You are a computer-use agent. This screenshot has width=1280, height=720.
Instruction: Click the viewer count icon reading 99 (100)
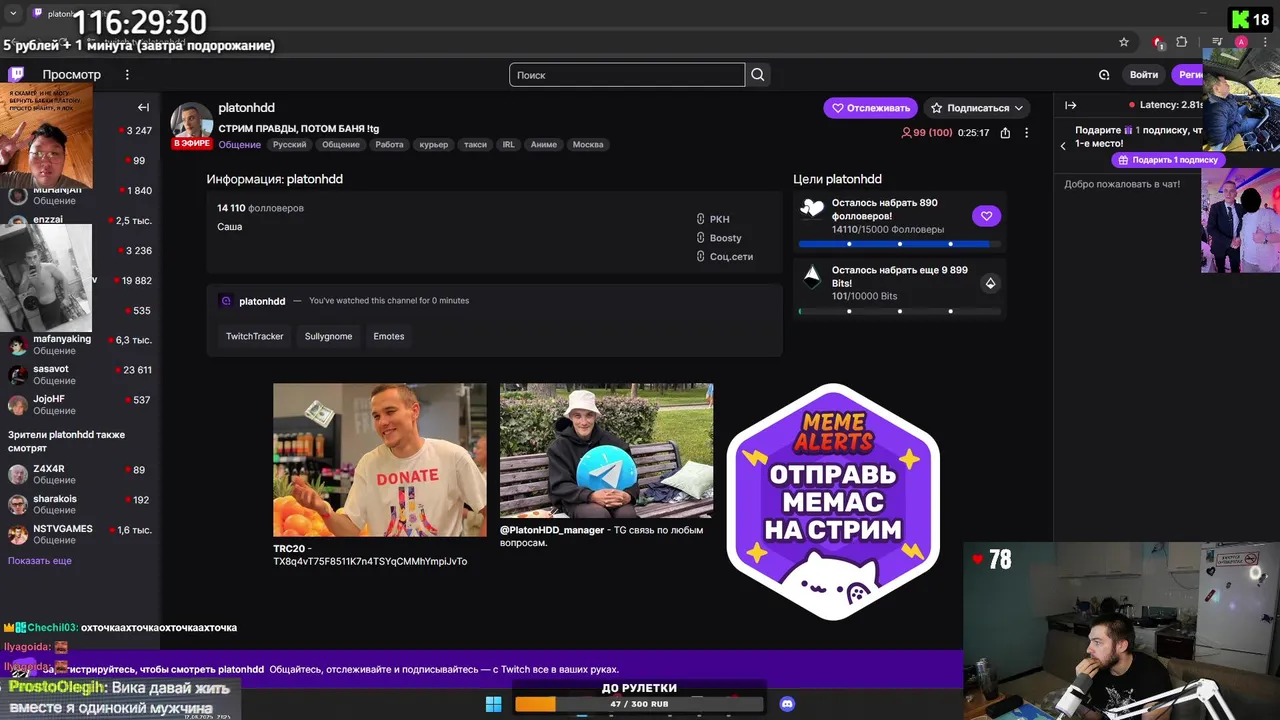907,133
